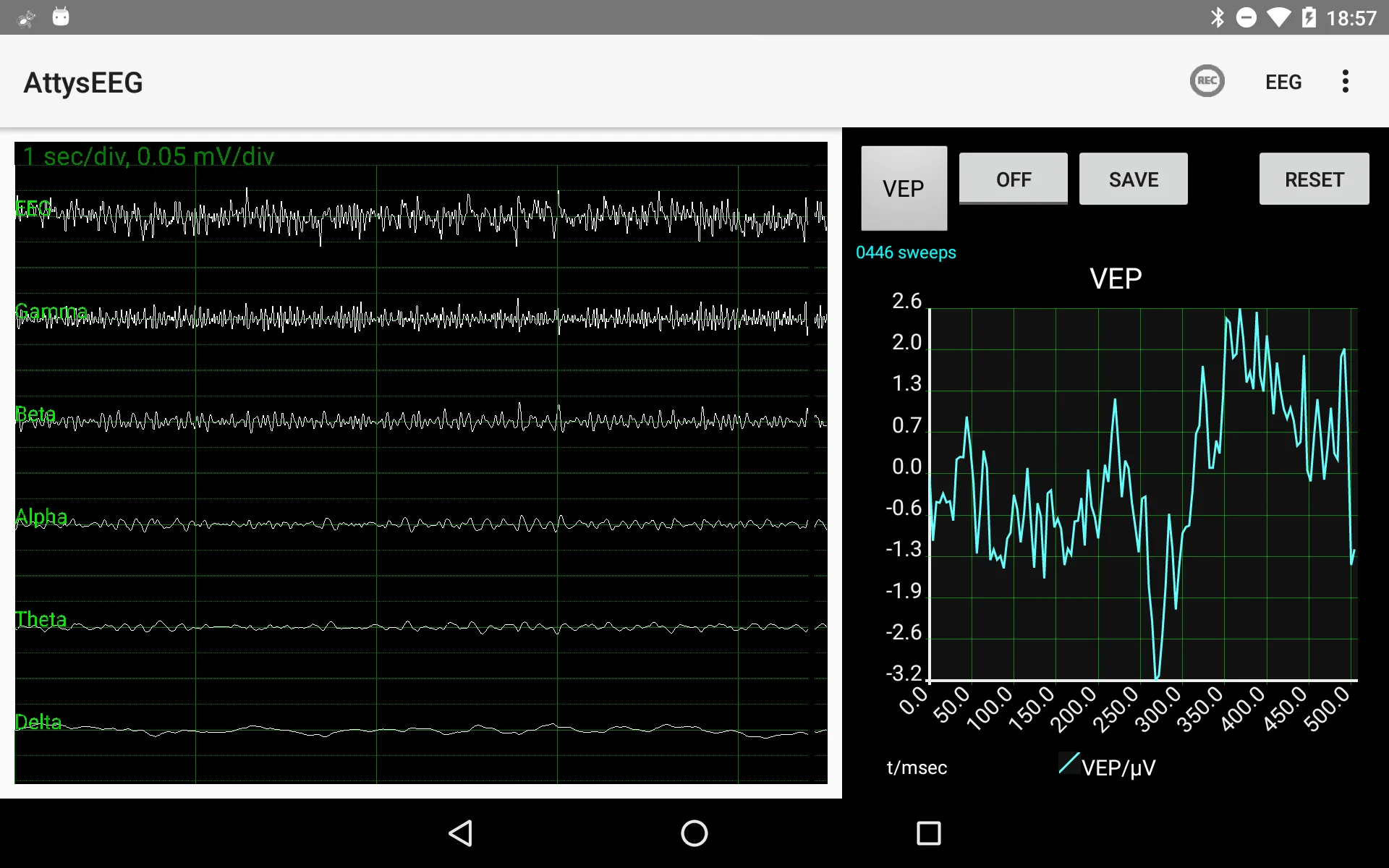Tap the Wi-Fi status icon
Viewport: 1389px width, 868px height.
tap(1279, 17)
